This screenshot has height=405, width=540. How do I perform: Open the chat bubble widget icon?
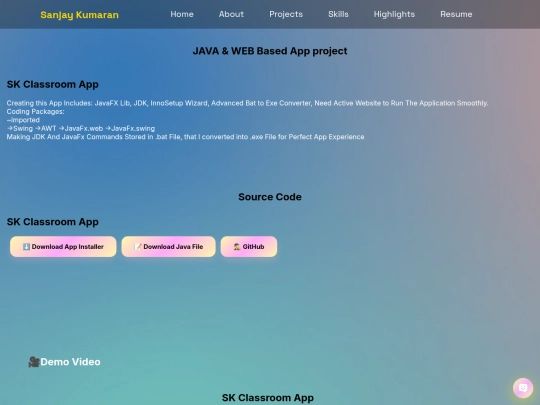(523, 388)
